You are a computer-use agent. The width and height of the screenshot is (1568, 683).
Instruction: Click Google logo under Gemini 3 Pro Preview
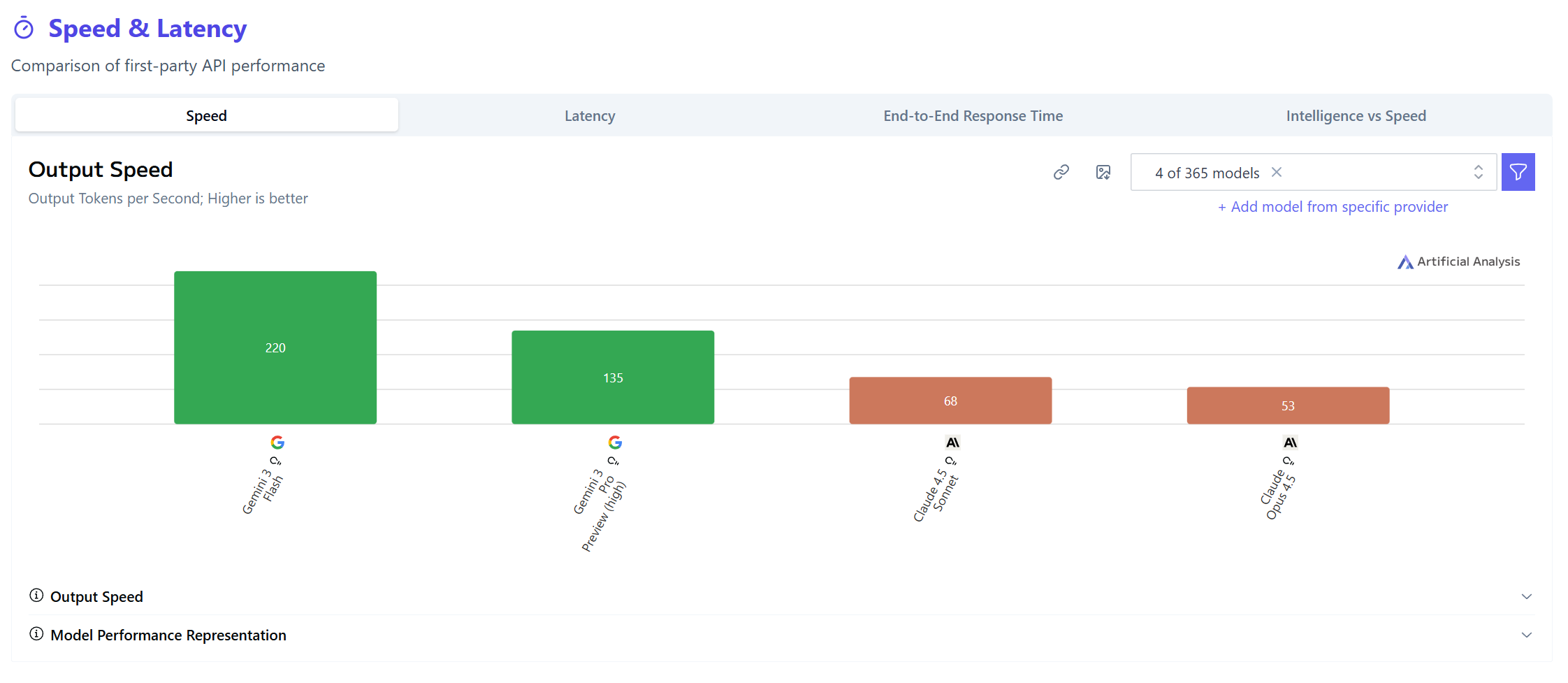click(615, 443)
